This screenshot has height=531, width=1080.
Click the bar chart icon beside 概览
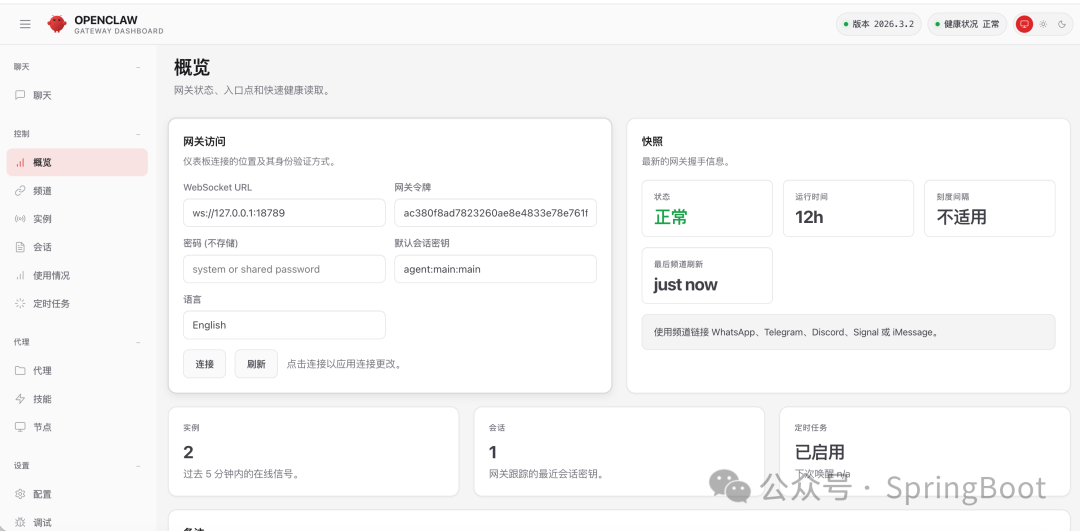click(21, 163)
